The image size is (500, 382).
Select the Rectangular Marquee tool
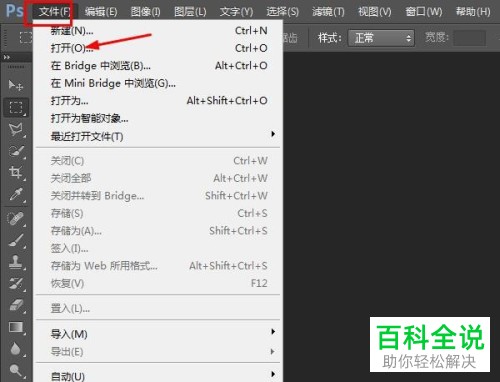coord(16,107)
